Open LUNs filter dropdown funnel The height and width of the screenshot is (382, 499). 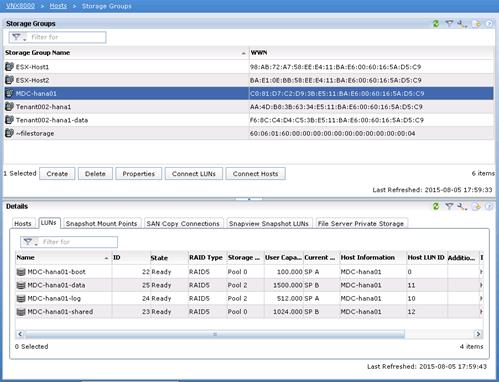tap(30, 242)
